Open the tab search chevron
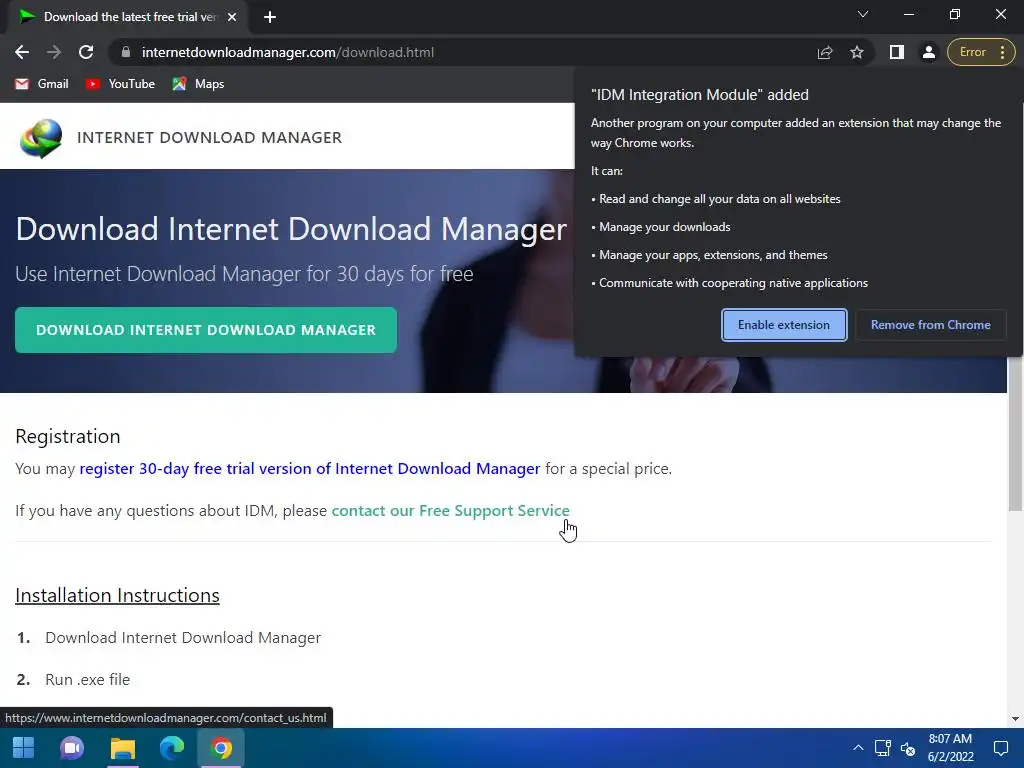1024x768 pixels. (863, 14)
